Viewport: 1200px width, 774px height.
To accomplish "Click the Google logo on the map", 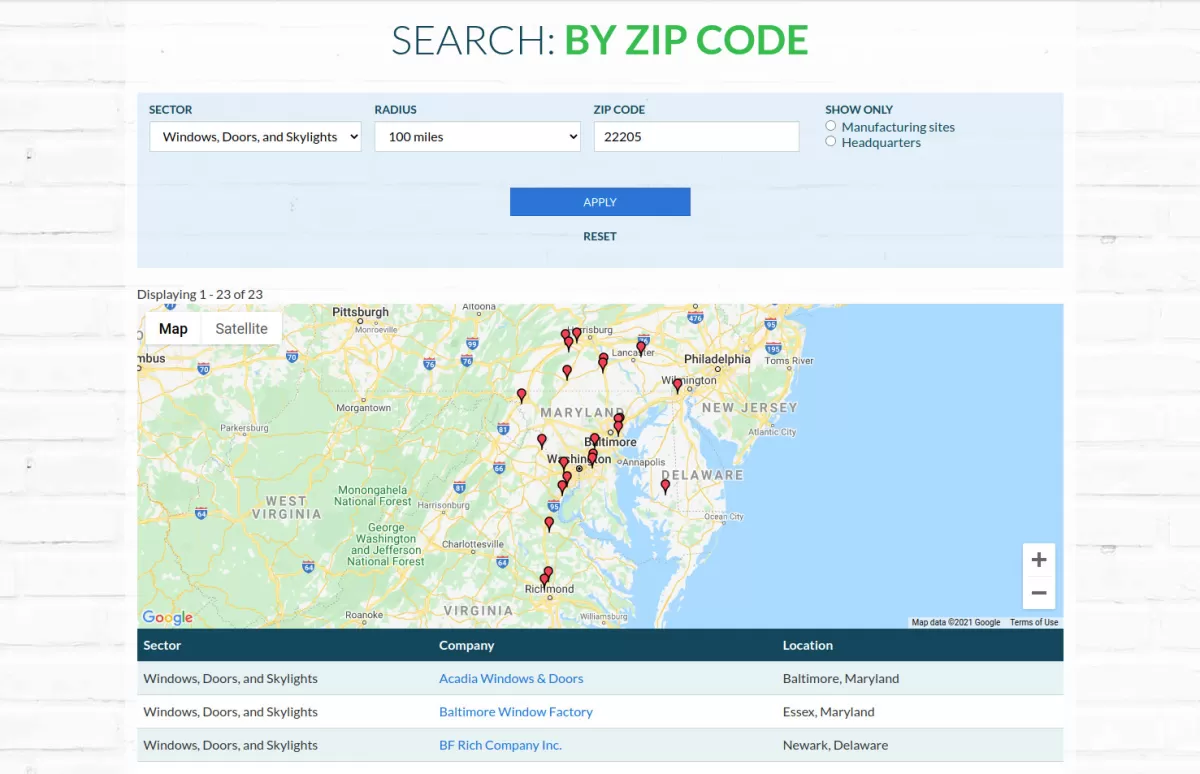I will (167, 617).
